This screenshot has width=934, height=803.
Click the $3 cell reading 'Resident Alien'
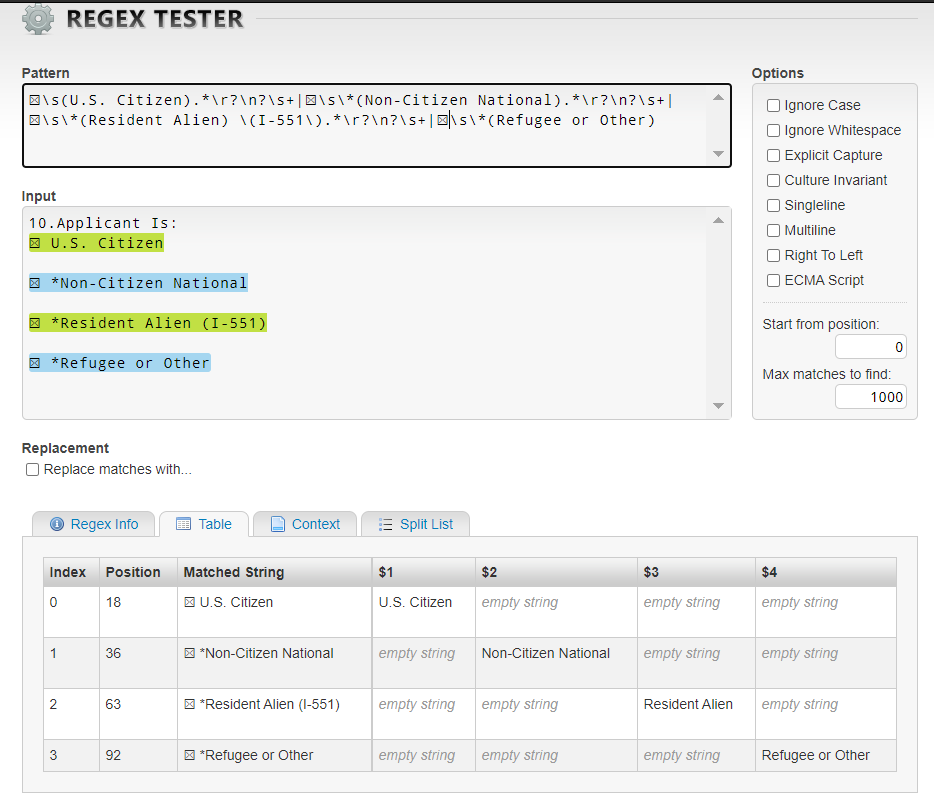pos(696,714)
